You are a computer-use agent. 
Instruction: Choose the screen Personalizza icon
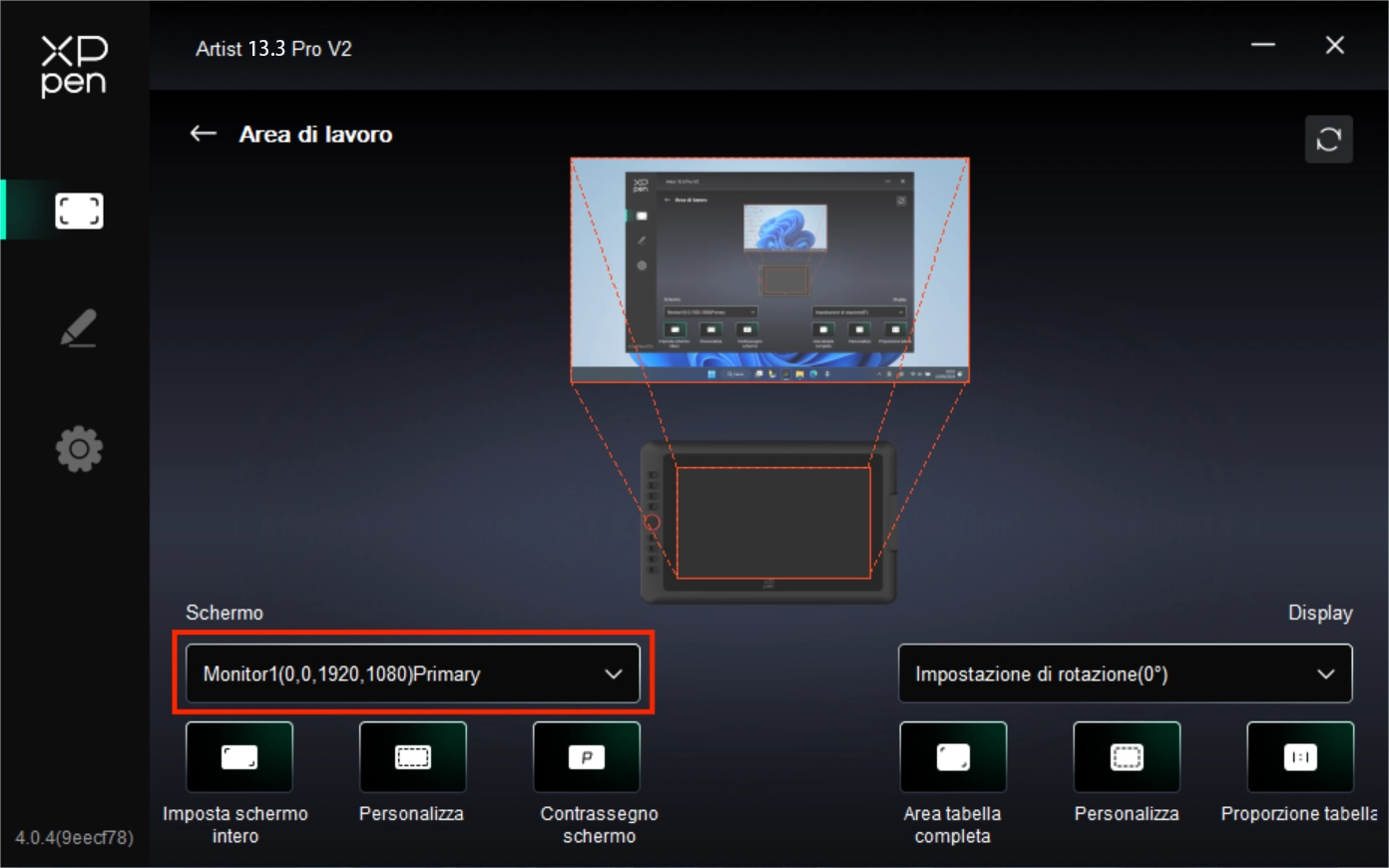pyautogui.click(x=412, y=757)
